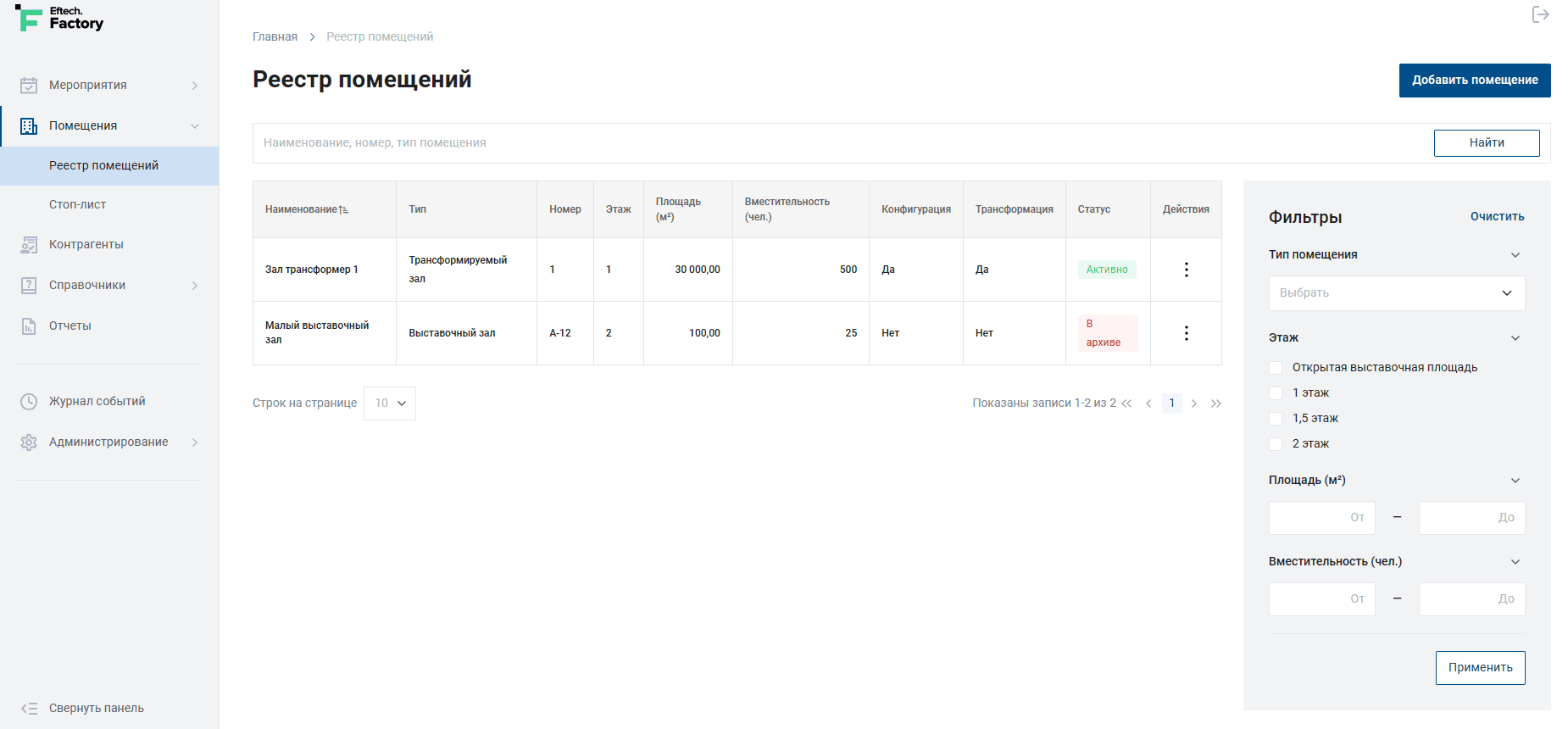Expand the Мероприятия menu item
The height and width of the screenshot is (729, 1568).
coord(108,86)
